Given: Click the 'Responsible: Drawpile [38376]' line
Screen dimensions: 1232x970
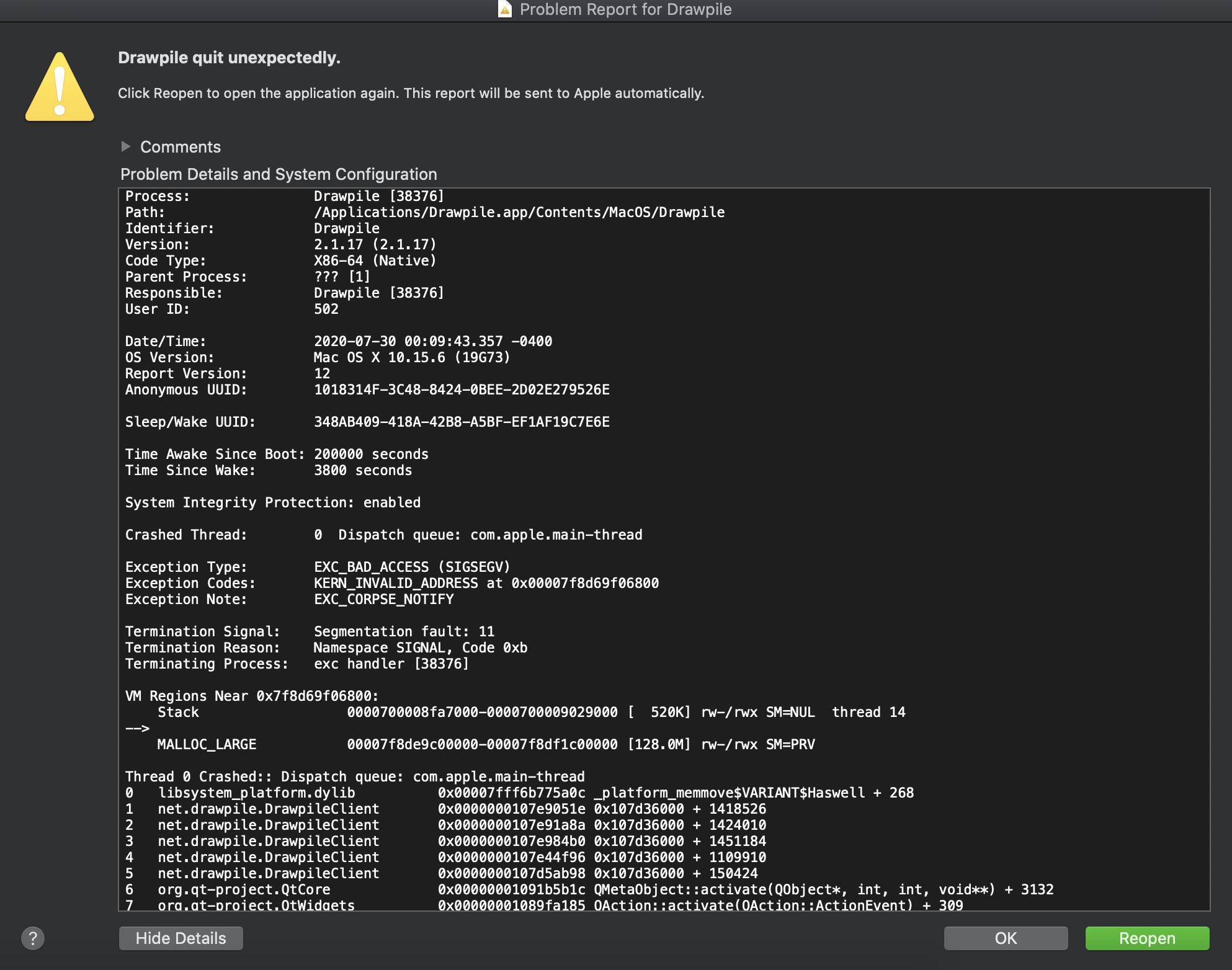Looking at the screenshot, I should (285, 293).
